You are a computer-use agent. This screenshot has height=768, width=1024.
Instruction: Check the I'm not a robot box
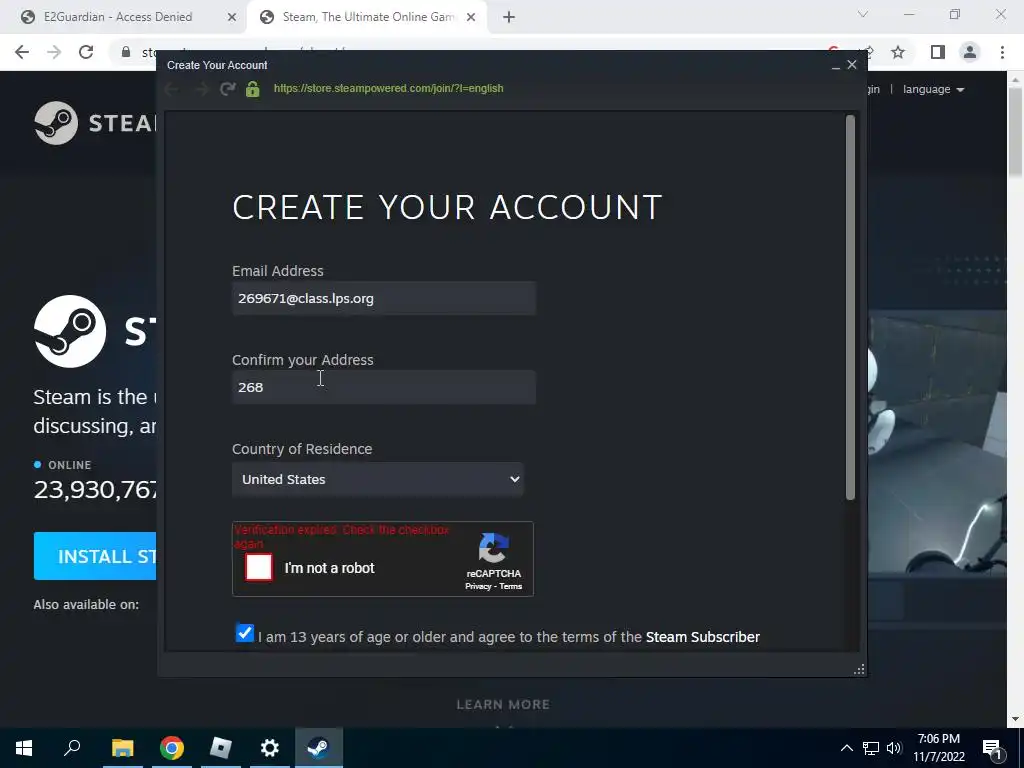(259, 567)
